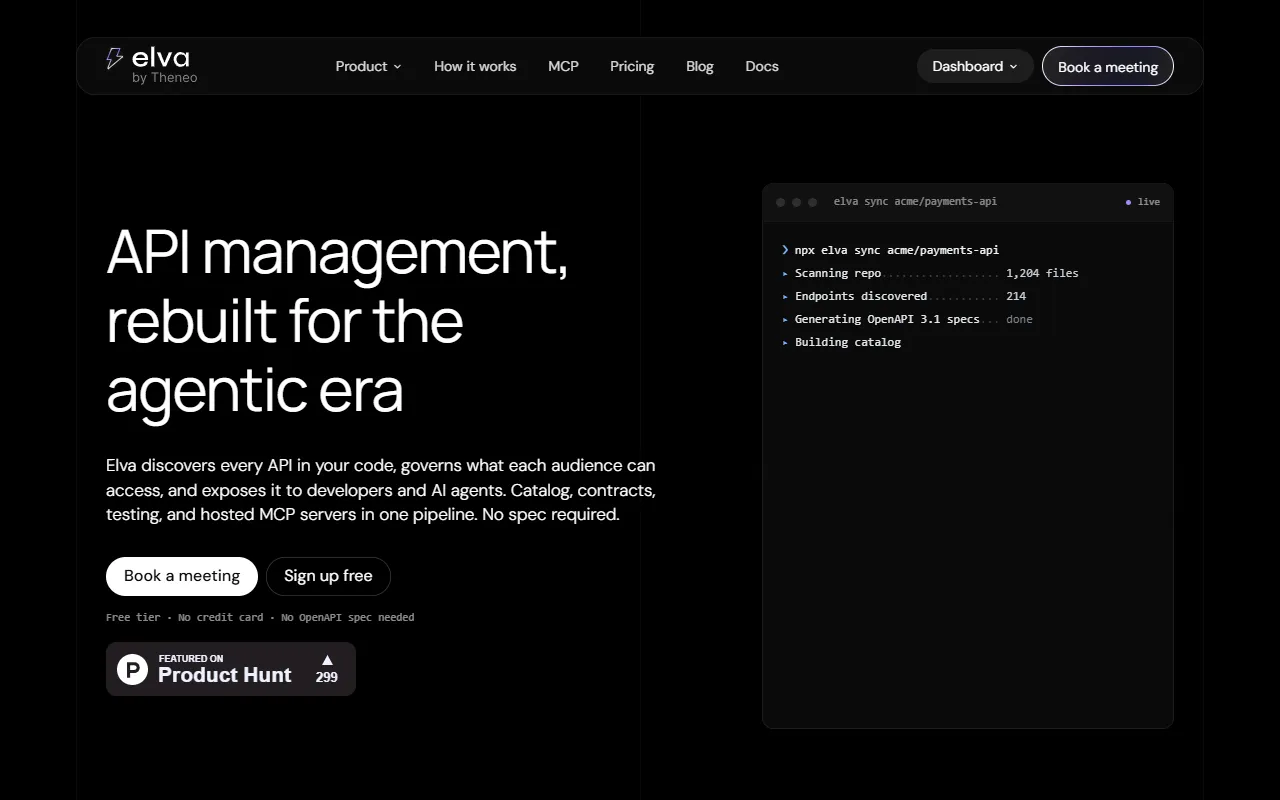
Task: Click the 'Building catalog' terminal line
Action: 842,342
